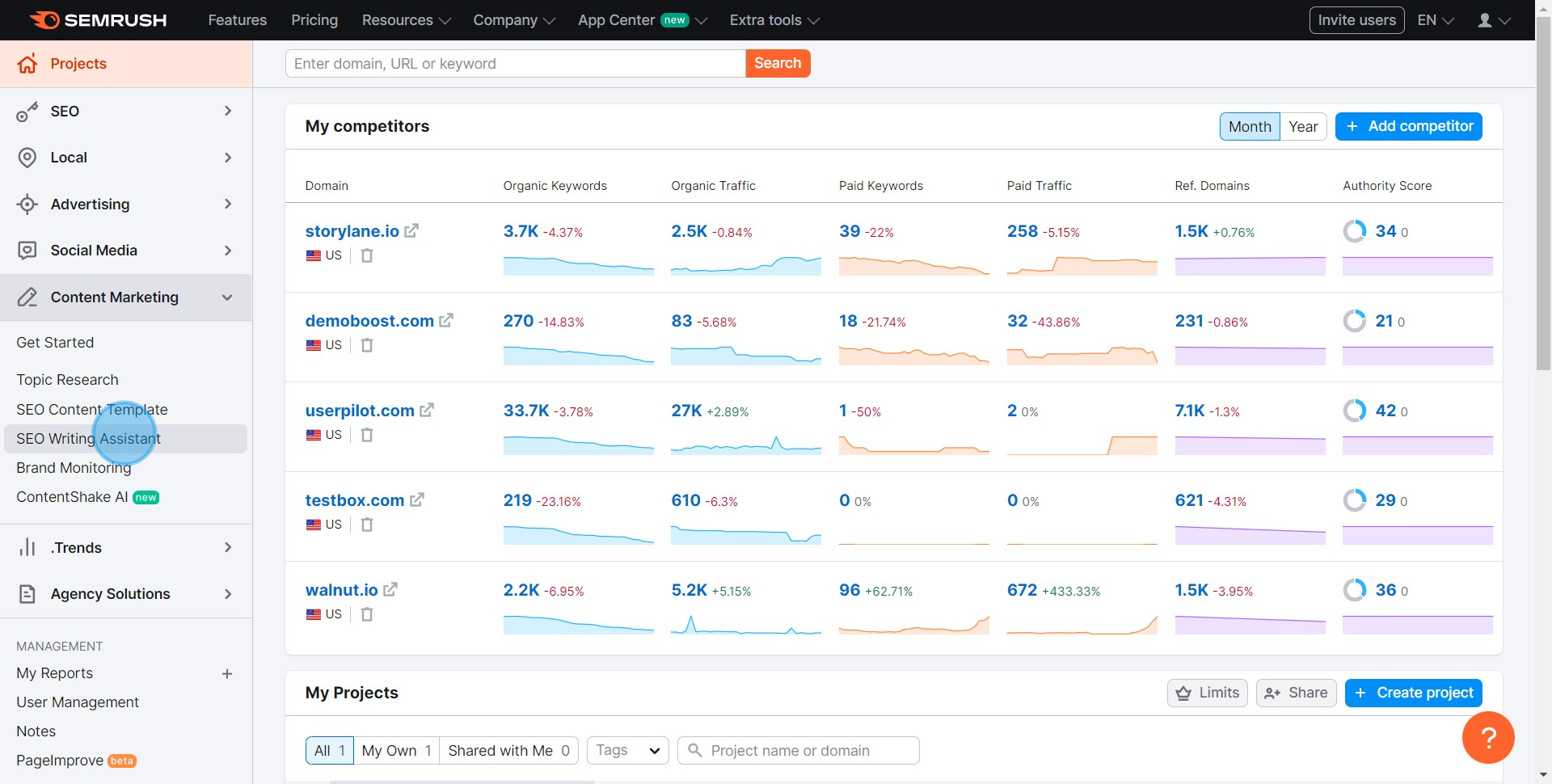1552x784 pixels.
Task: Select the My Own projects tab
Action: pyautogui.click(x=396, y=751)
